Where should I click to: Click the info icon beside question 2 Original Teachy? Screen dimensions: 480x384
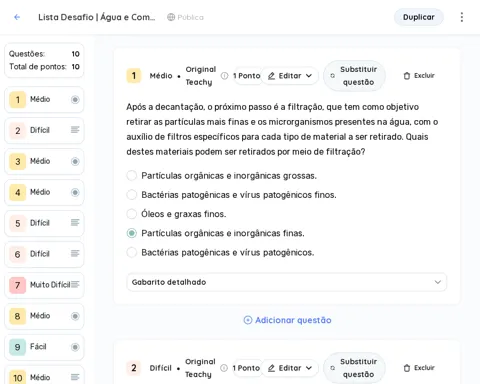point(224,368)
